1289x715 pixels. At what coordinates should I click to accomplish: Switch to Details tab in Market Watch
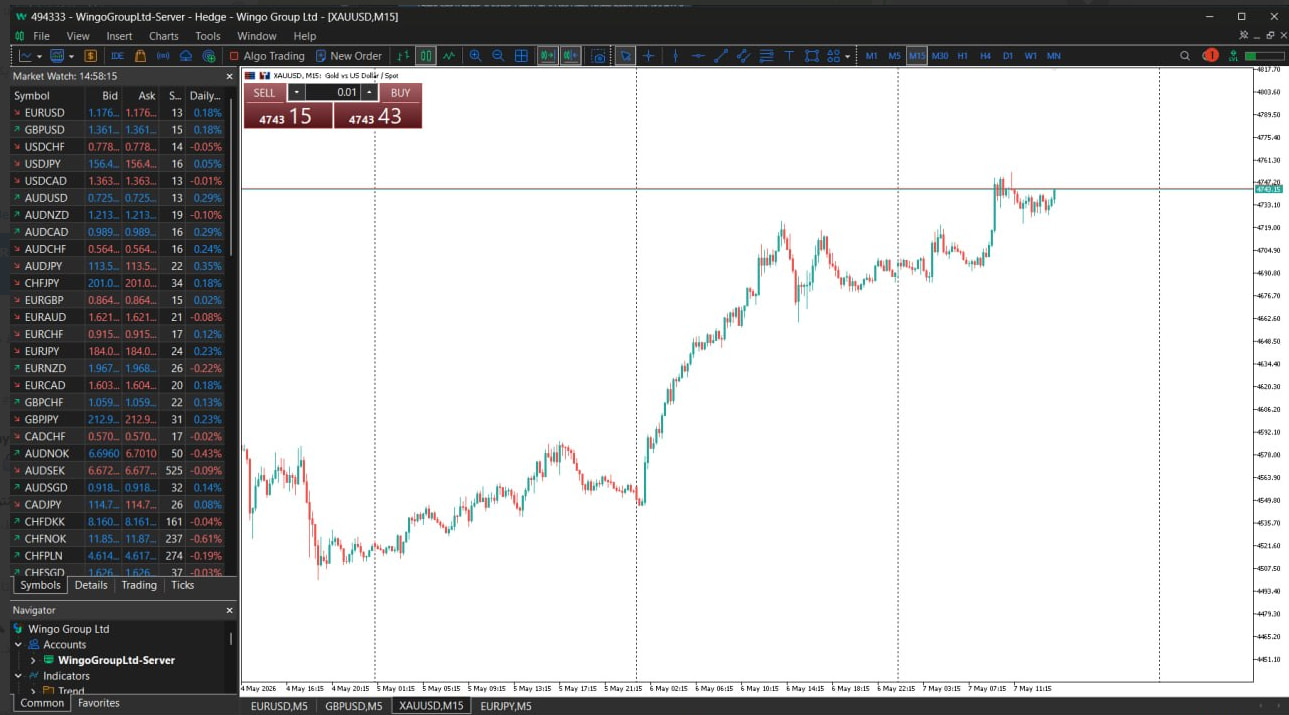[91, 585]
